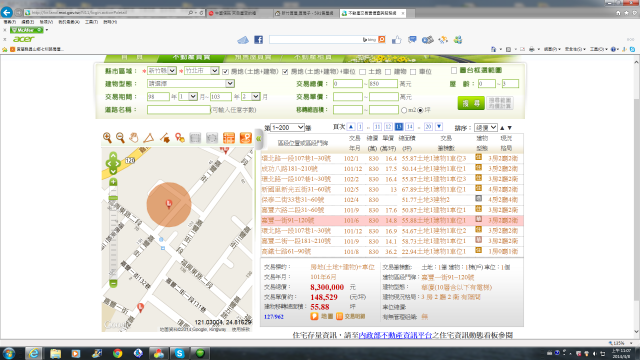The height and width of the screenshot is (360, 640).
Task: Click the browser back arrow
Action: (7, 13)
